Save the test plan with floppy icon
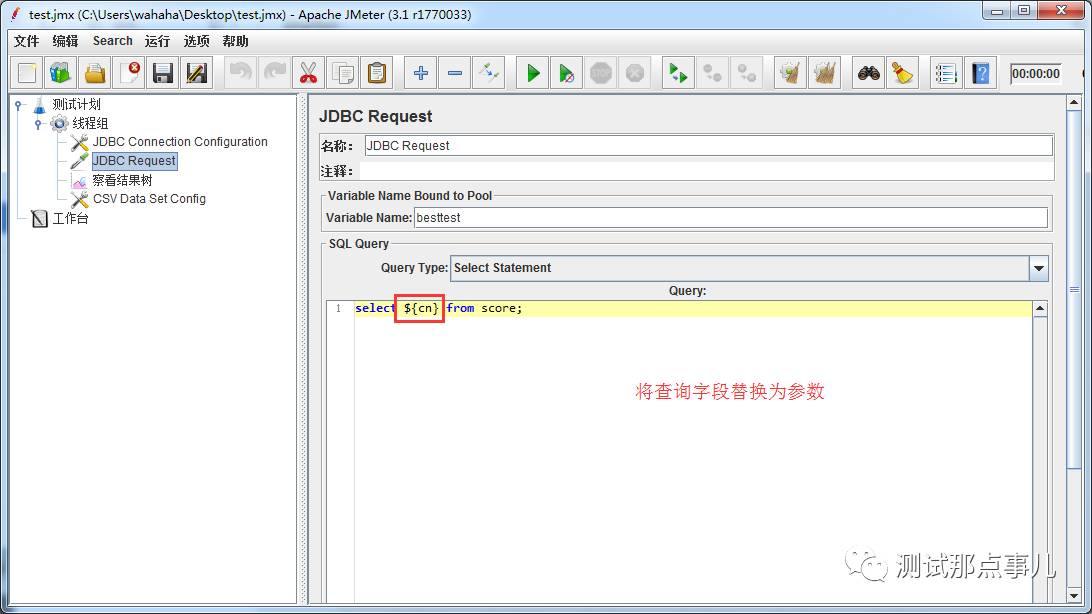Screen dimensions: 1092x614 pyautogui.click(x=163, y=73)
